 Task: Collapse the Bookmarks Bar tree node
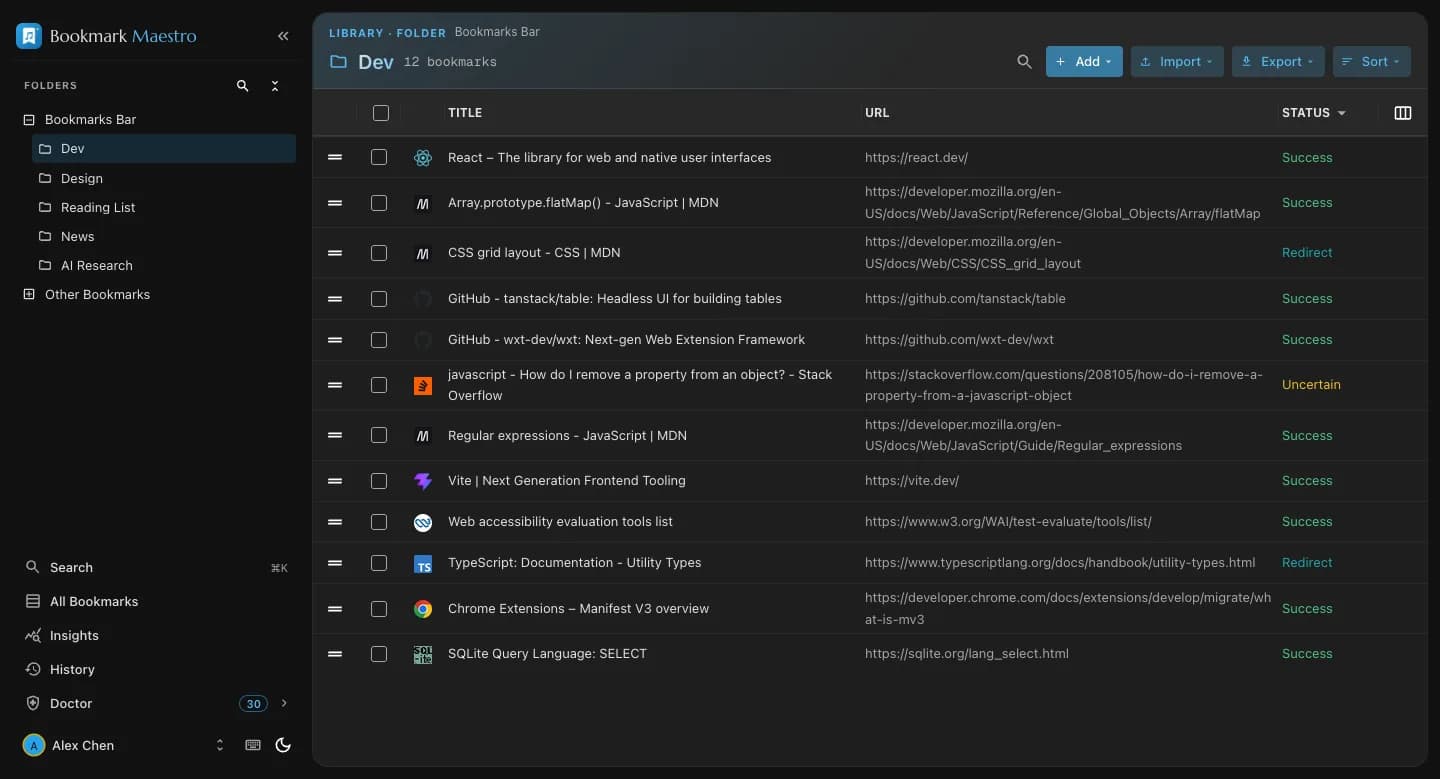29,120
